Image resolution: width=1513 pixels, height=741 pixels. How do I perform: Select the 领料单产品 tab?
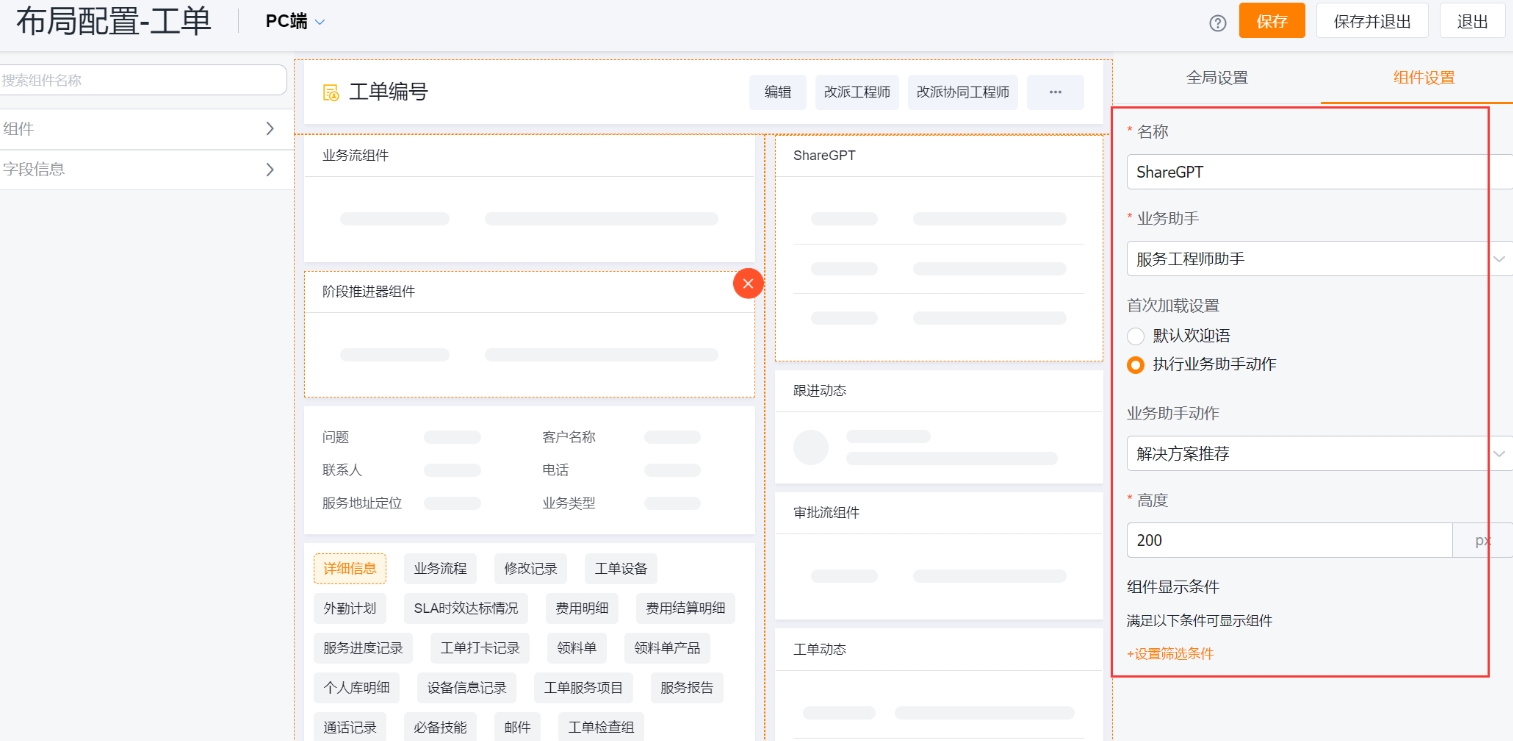(x=667, y=648)
